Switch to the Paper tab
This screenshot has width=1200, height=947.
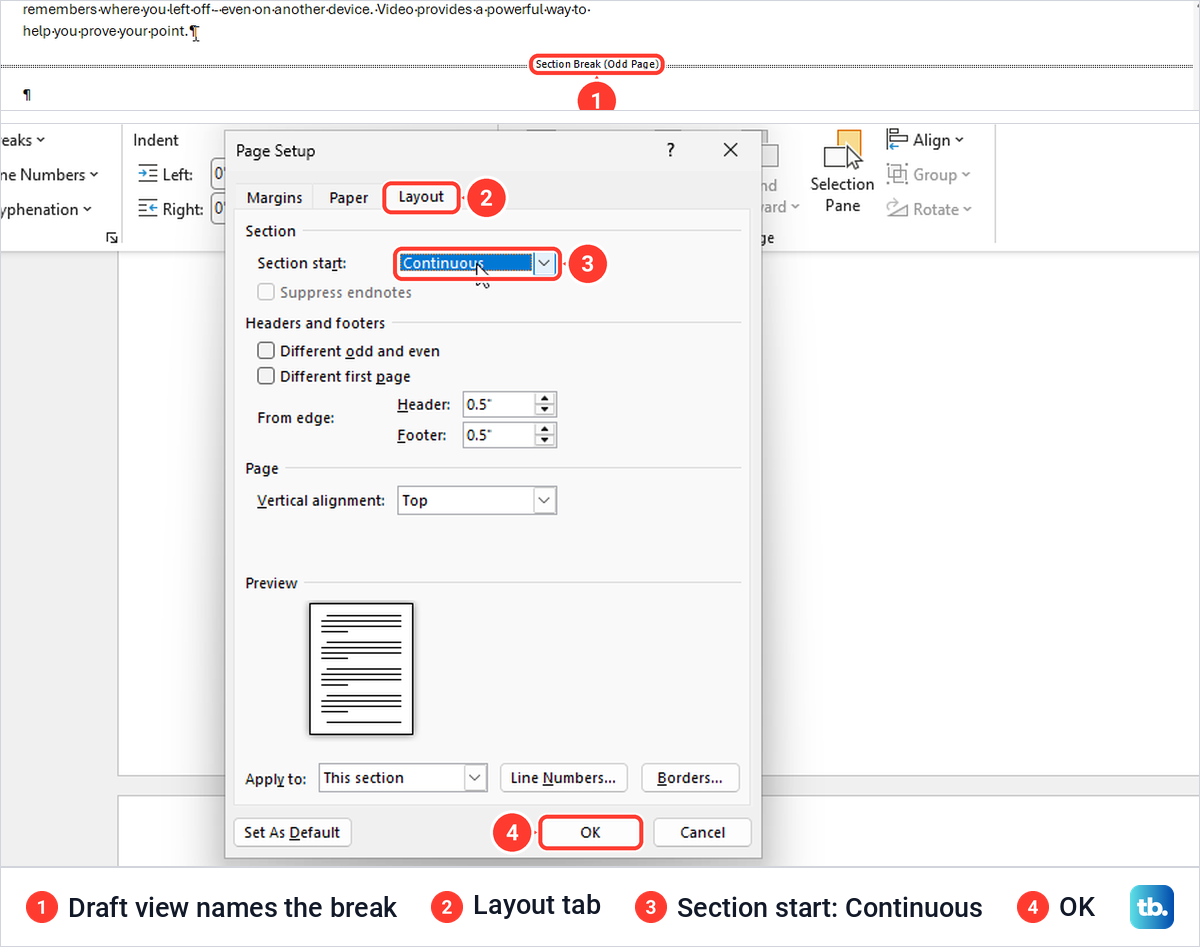pos(348,197)
